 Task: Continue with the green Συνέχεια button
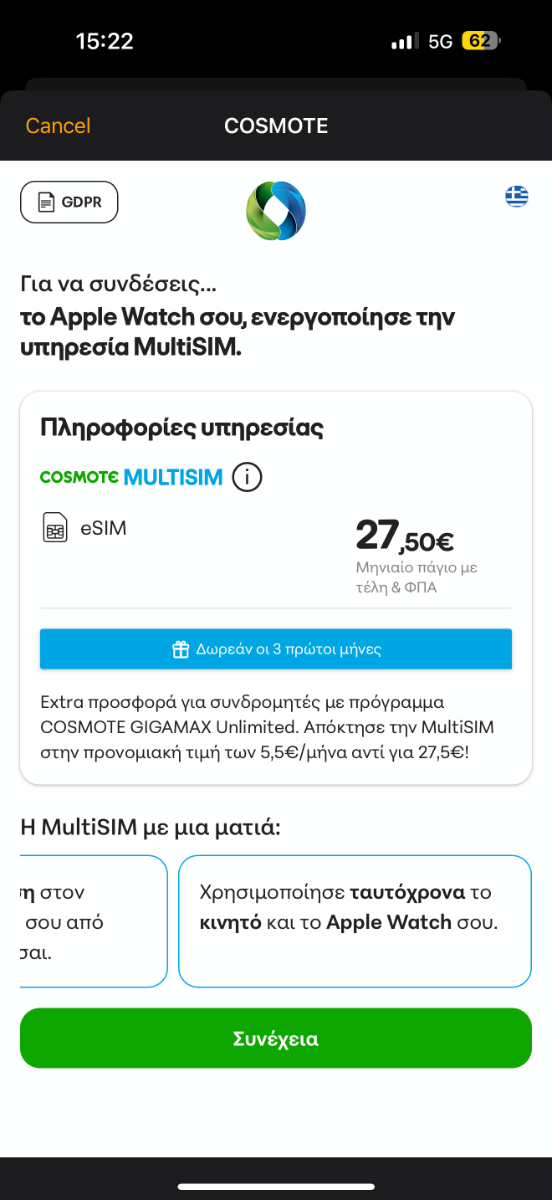pos(276,1038)
